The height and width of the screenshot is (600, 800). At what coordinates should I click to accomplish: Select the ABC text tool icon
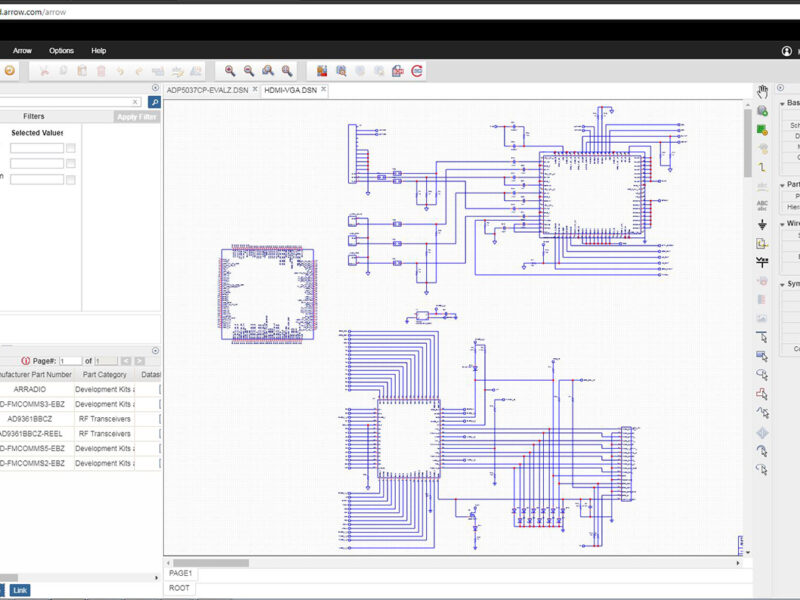[762, 205]
